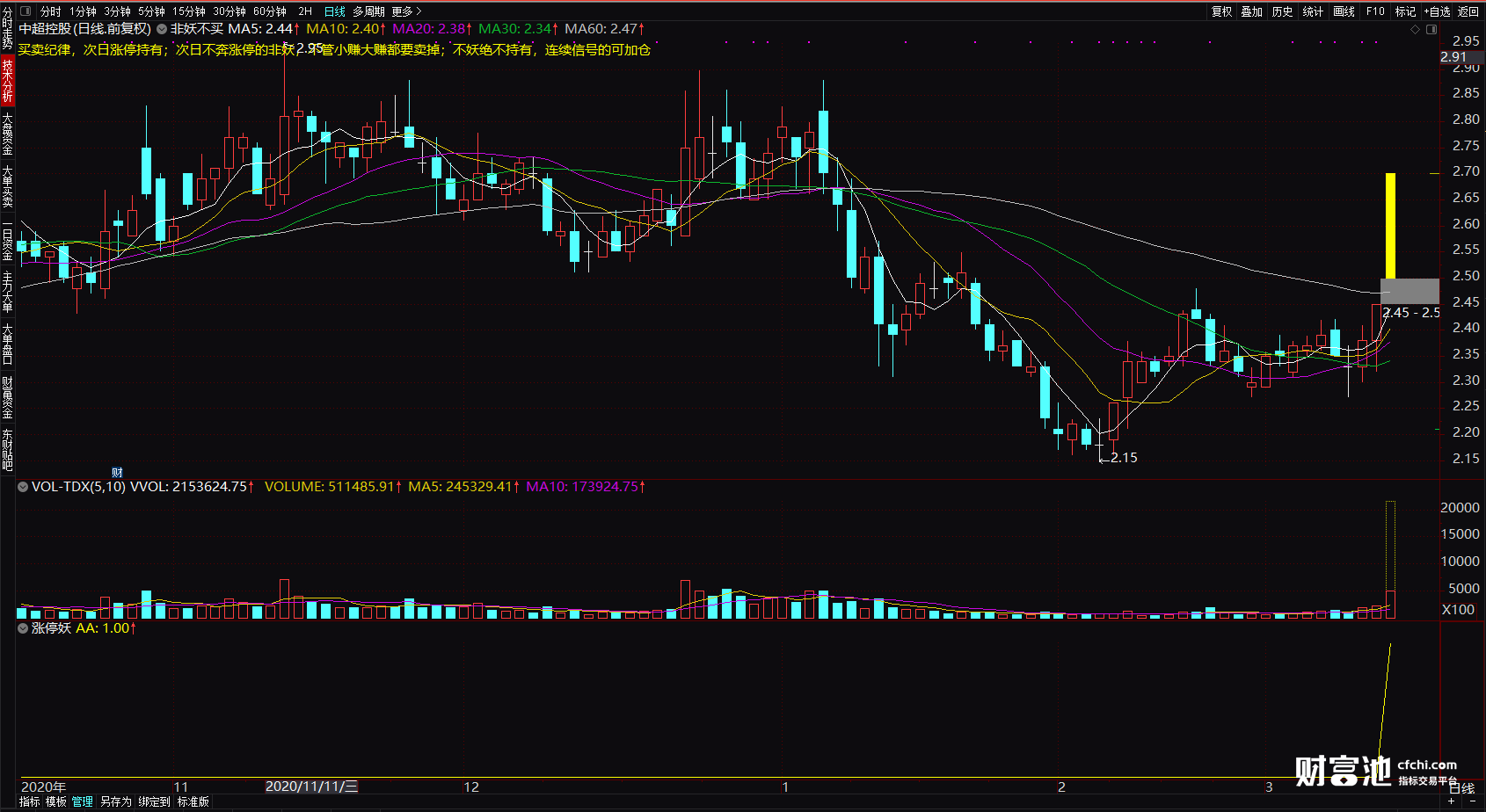Click the gray 2.45 - 2.5 price box

coord(1410,292)
